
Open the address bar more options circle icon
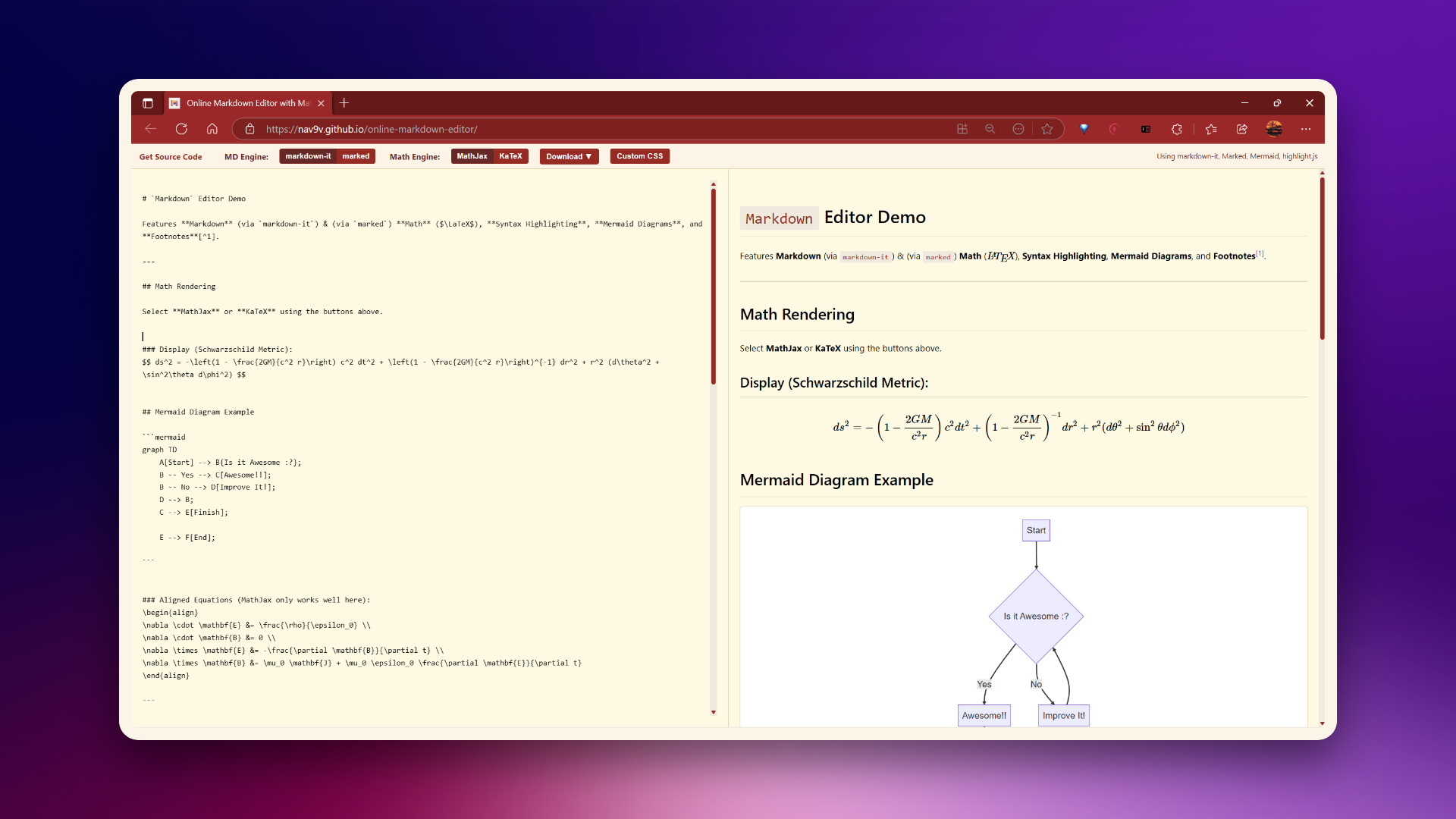[1018, 129]
